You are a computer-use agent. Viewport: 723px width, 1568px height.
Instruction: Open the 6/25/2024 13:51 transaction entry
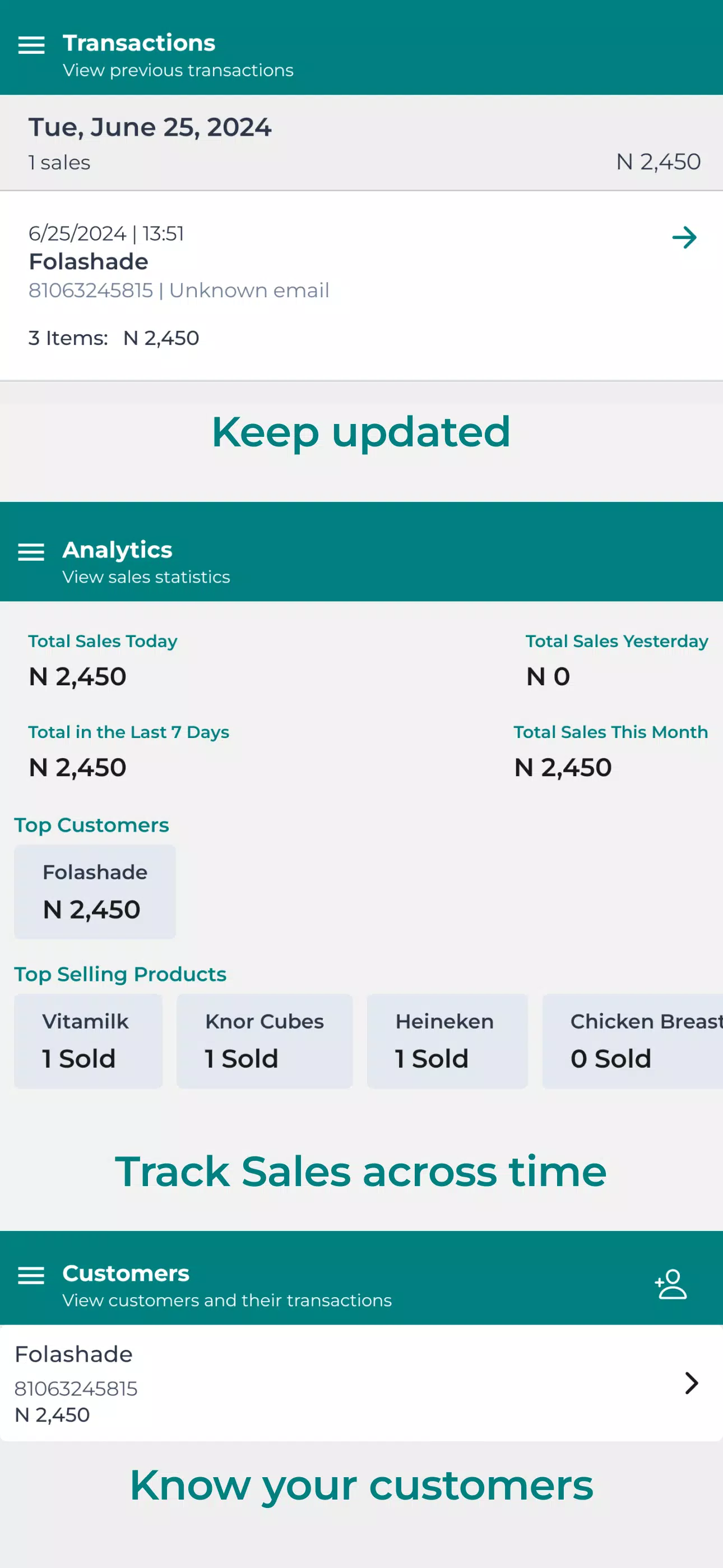[x=361, y=286]
